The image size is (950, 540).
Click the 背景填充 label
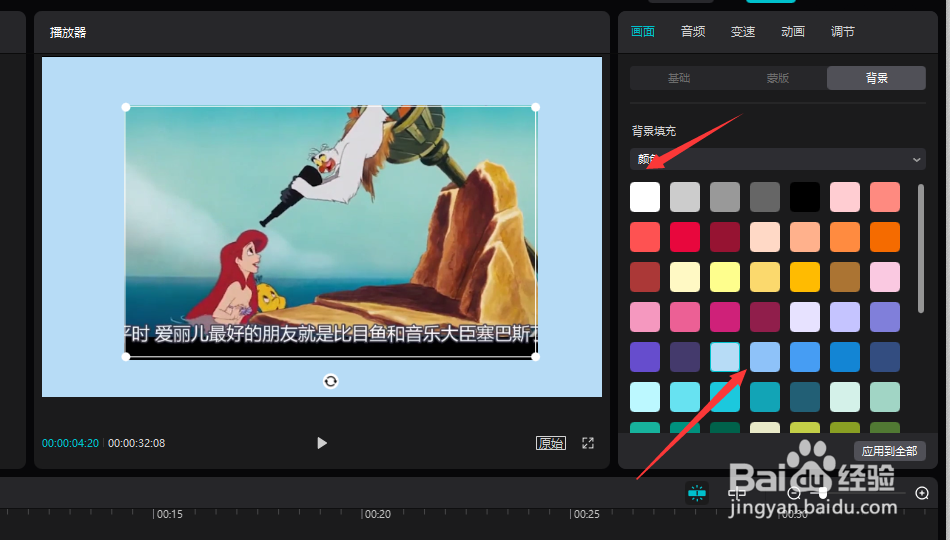point(654,131)
